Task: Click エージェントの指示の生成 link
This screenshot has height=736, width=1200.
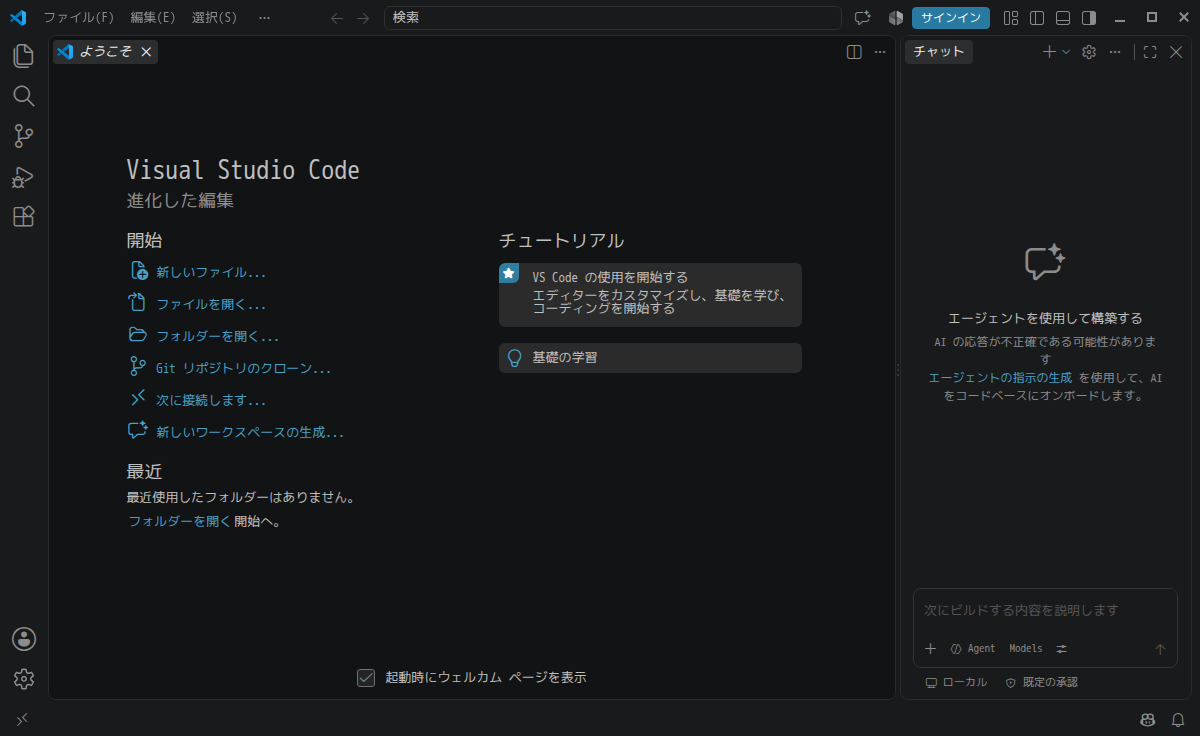Action: tap(1000, 378)
